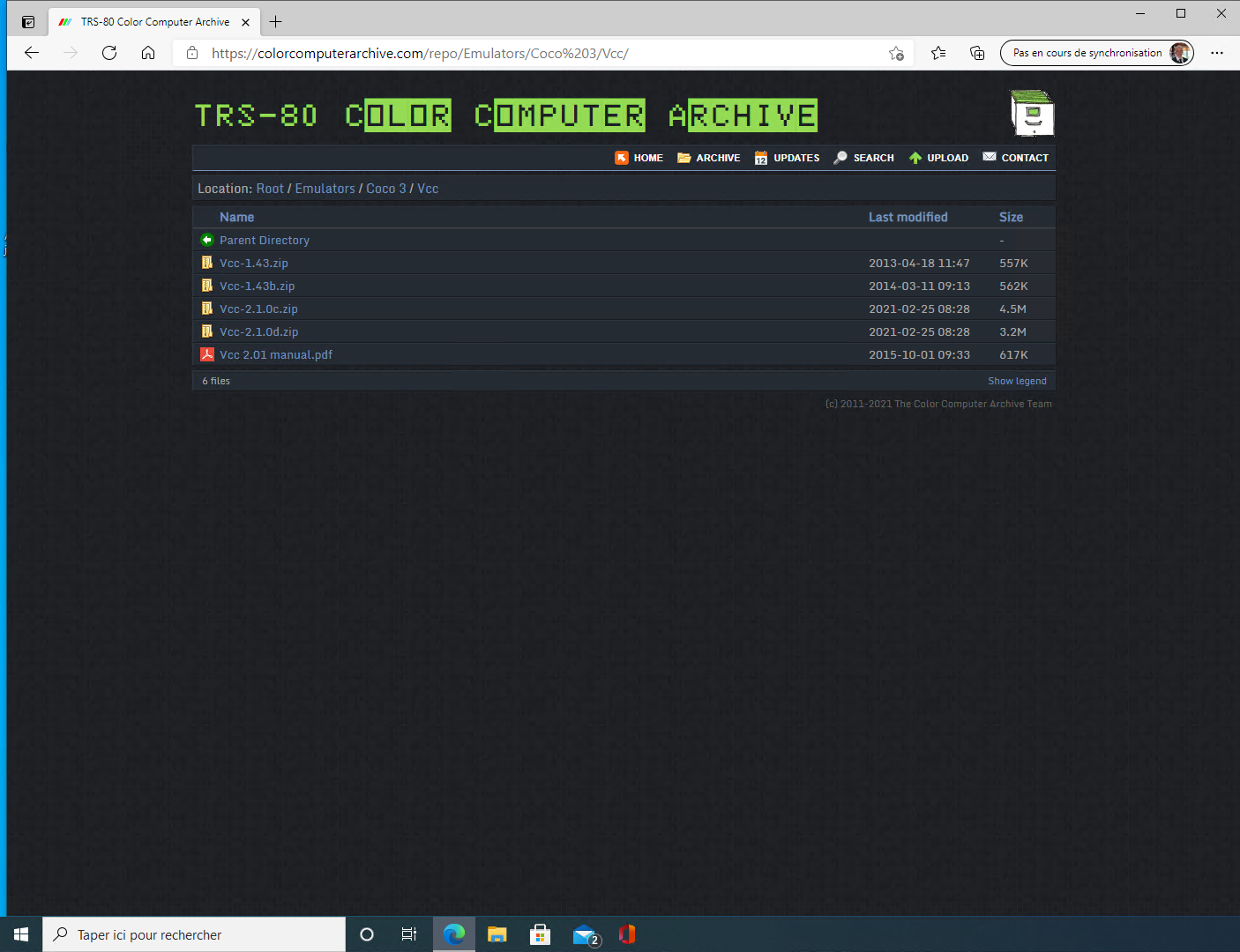Open the Collections icon in toolbar
The width and height of the screenshot is (1240, 952).
point(977,53)
